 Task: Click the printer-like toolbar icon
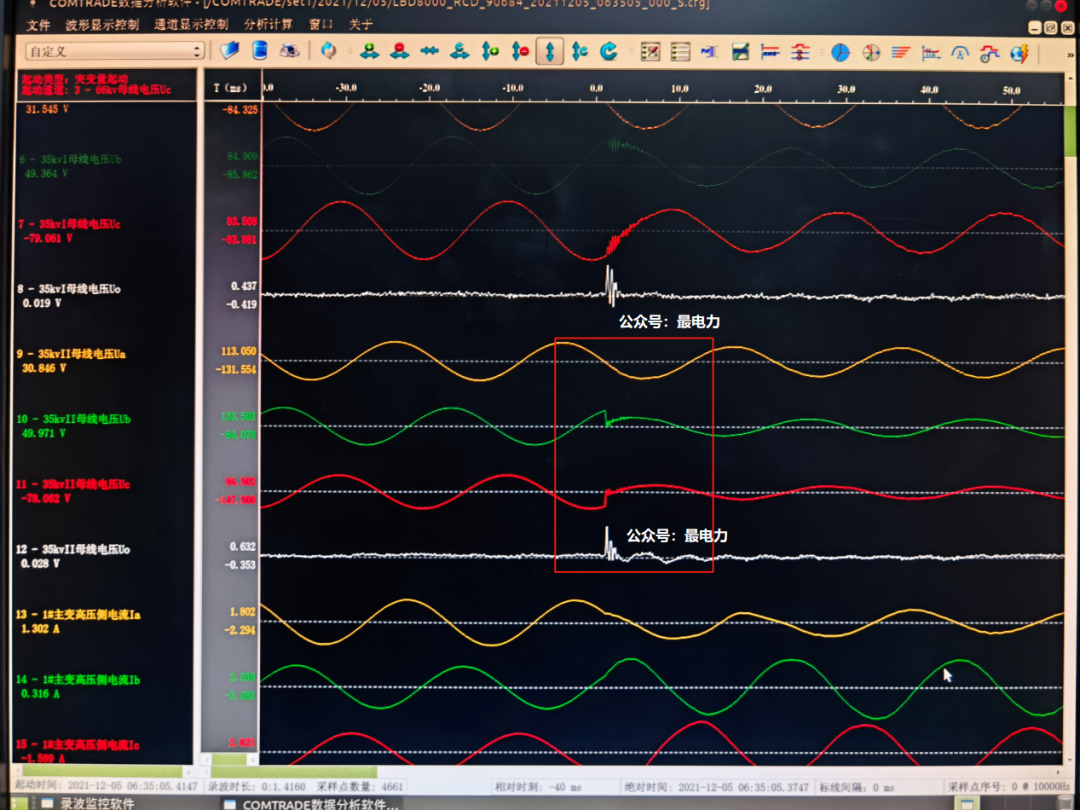click(x=289, y=51)
